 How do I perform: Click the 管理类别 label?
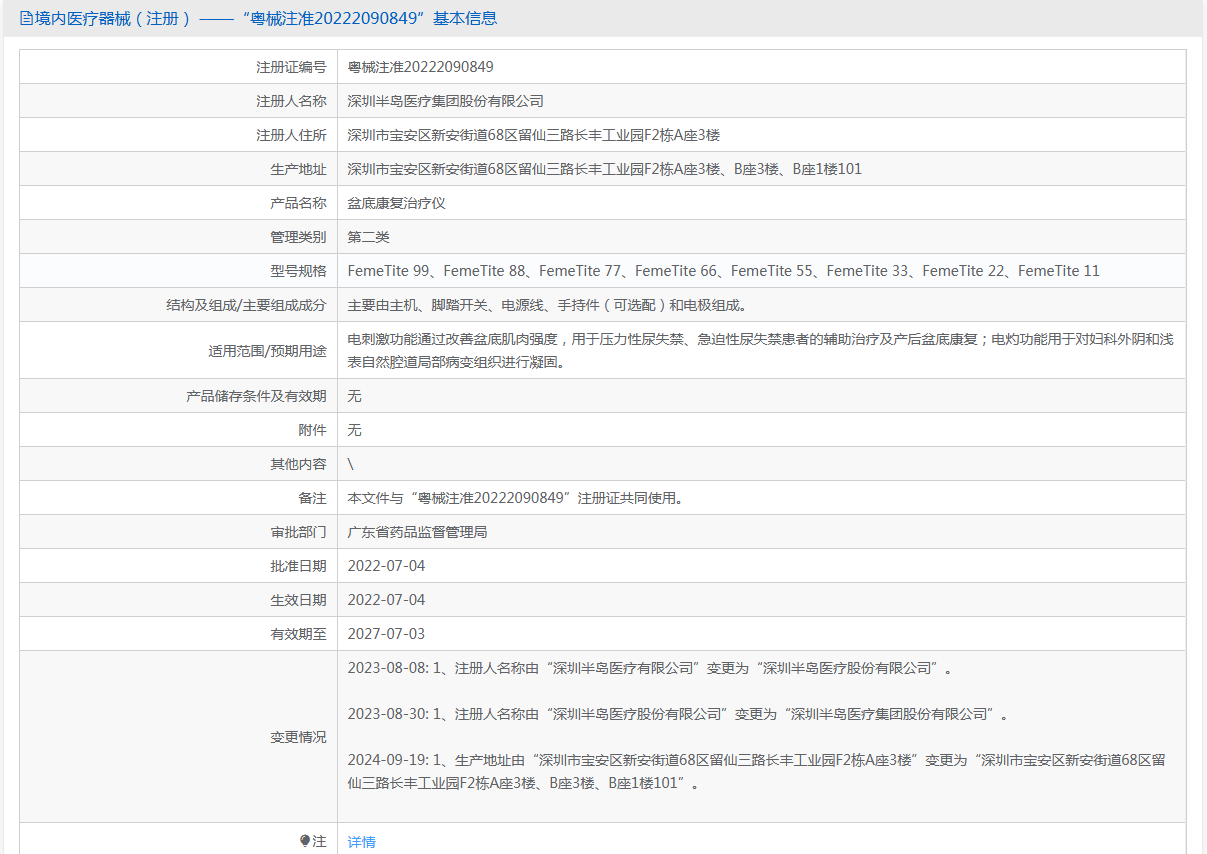pyautogui.click(x=298, y=237)
